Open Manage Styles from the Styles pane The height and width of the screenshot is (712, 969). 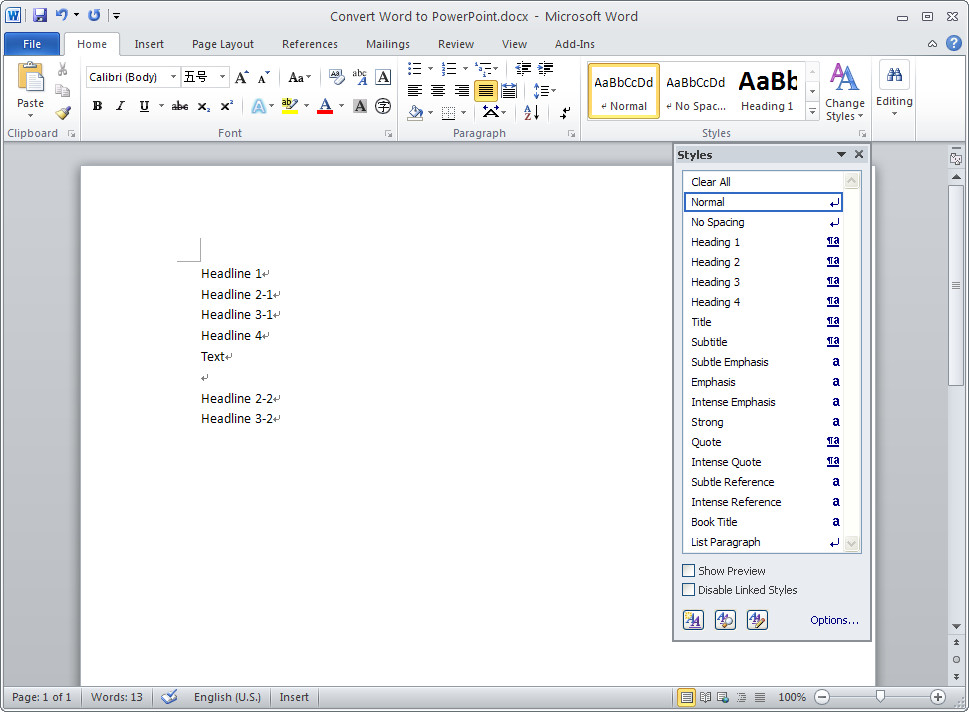click(757, 619)
